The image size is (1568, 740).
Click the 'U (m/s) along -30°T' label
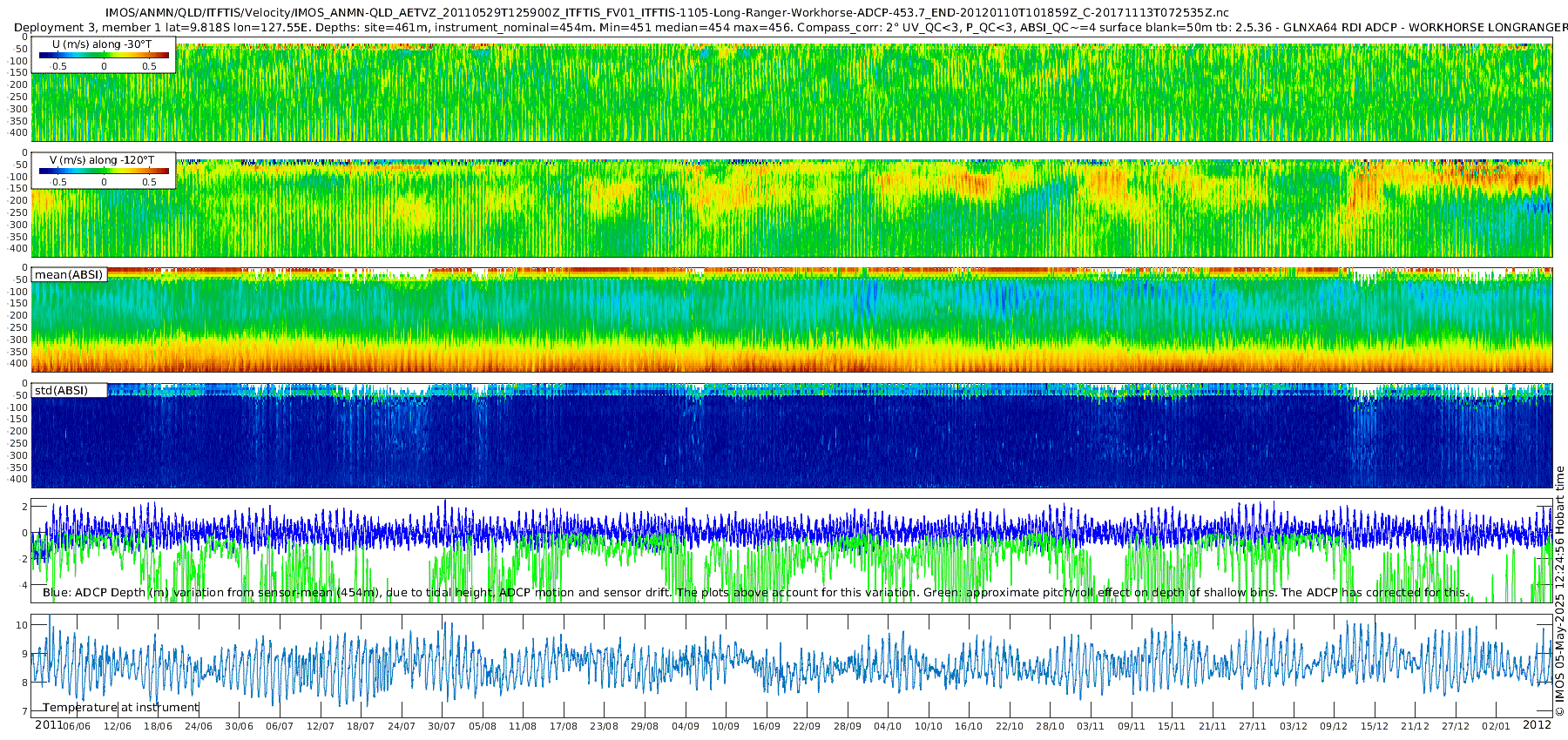coord(102,44)
